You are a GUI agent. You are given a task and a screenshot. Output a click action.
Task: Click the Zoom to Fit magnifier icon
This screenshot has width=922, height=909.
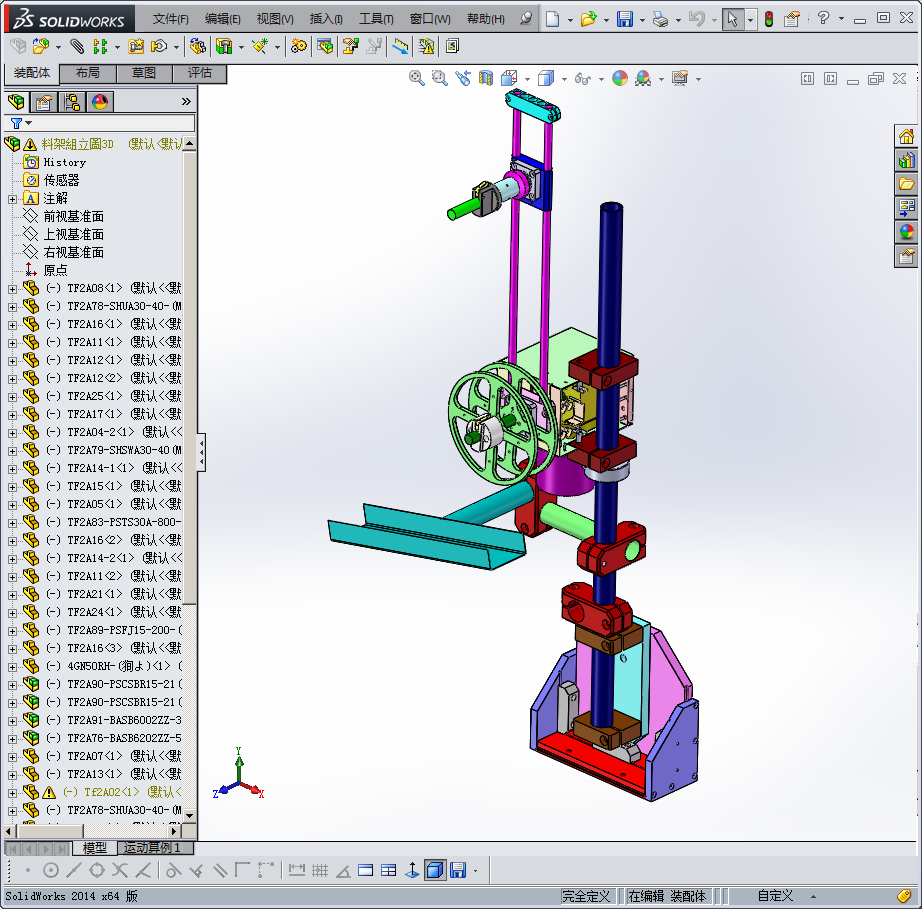[x=416, y=78]
